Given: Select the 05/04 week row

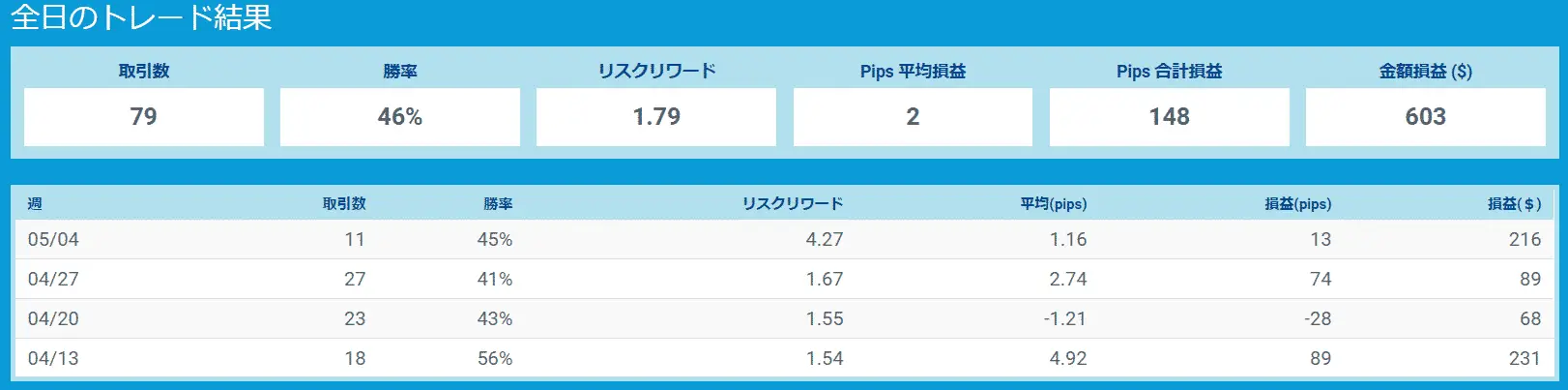Looking at the screenshot, I should 784,239.
